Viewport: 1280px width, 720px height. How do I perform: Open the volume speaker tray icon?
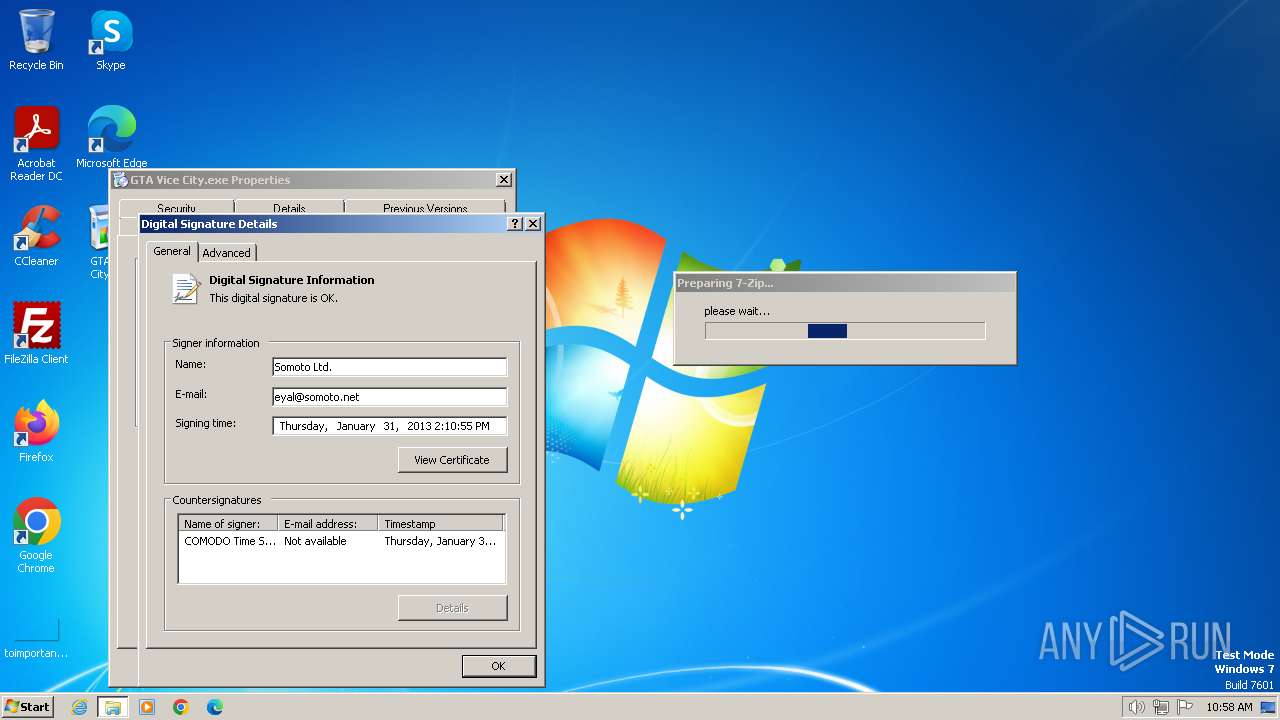point(1136,707)
